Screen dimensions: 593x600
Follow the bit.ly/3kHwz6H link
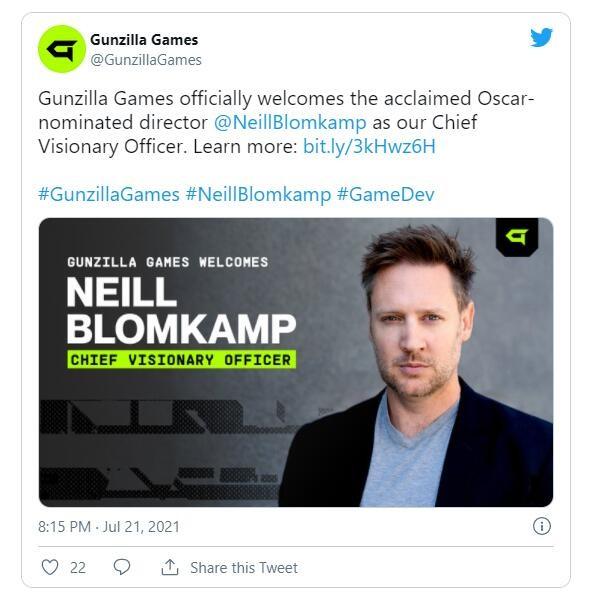[x=369, y=146]
